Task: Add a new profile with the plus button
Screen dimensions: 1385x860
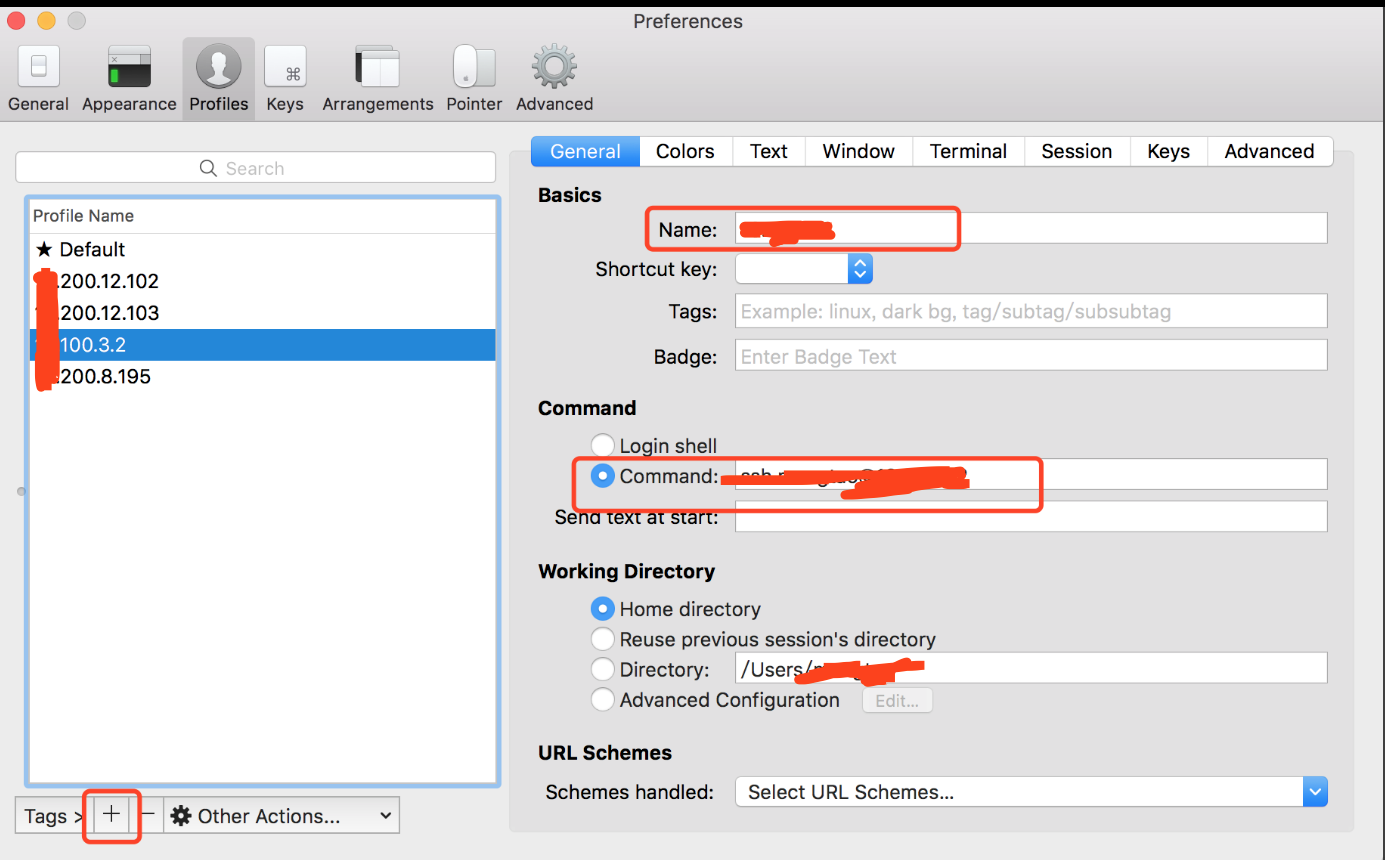Action: (x=110, y=815)
